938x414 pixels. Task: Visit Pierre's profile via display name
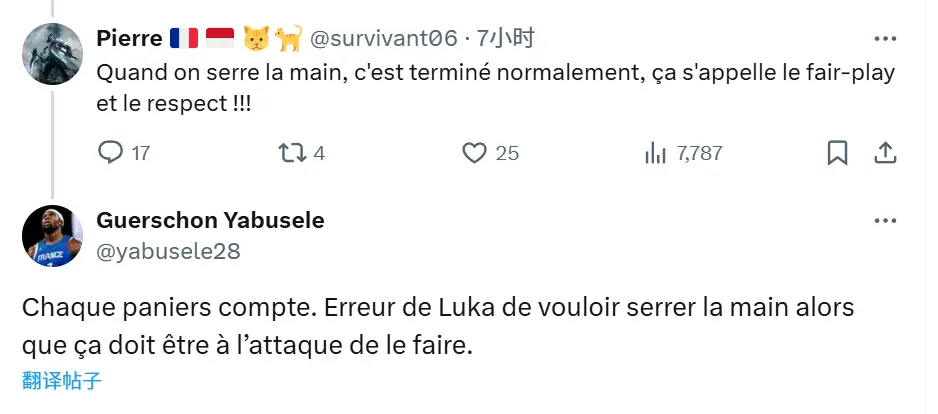130,39
